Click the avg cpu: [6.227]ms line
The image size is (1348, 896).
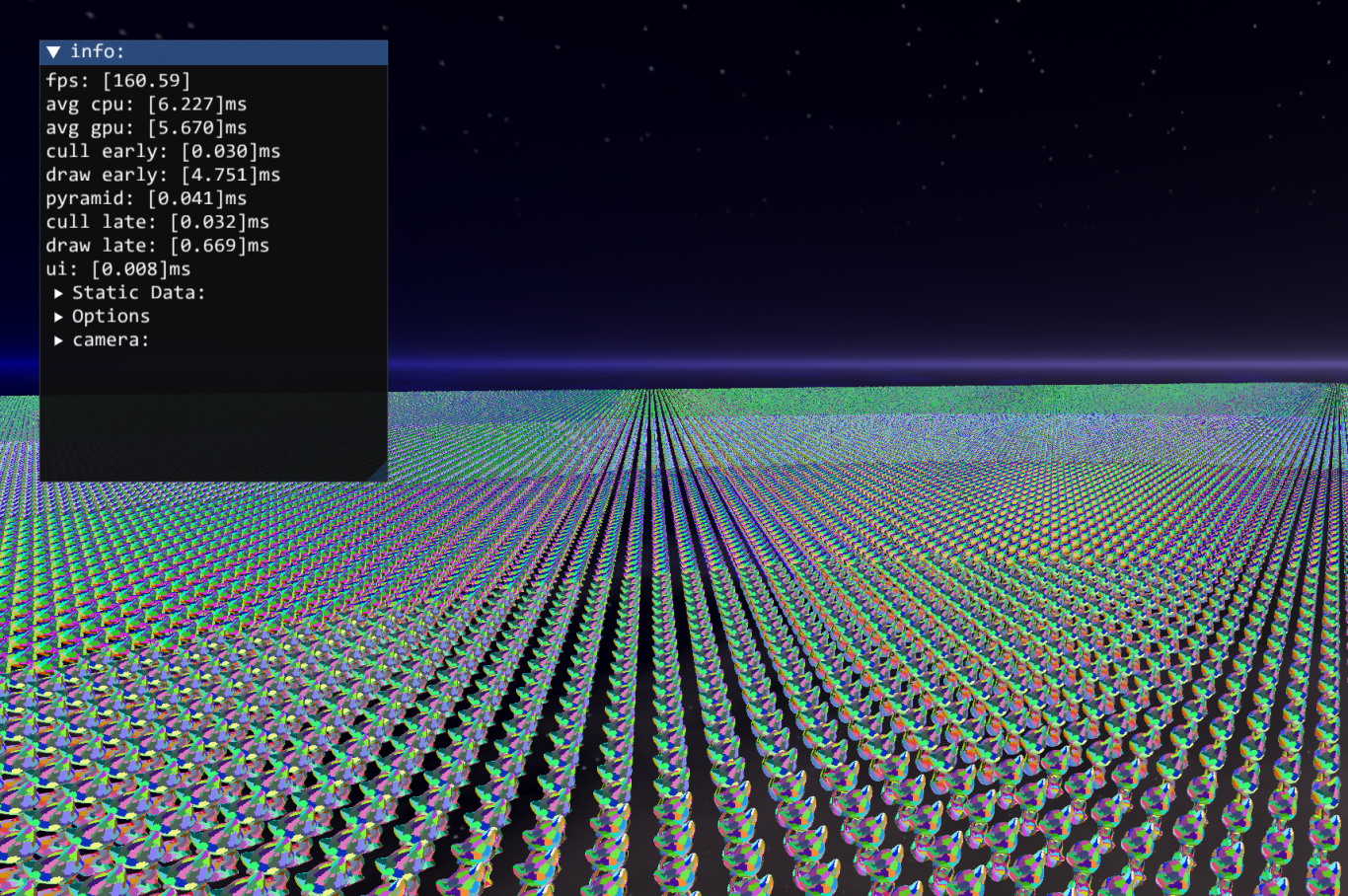point(146,105)
